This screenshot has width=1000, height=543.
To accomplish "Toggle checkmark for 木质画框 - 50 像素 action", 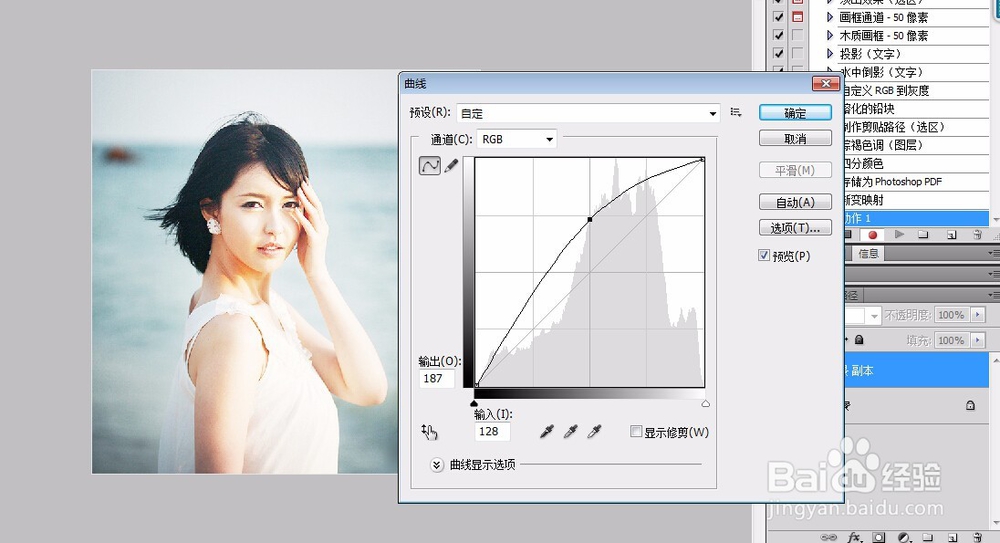I will 779,35.
